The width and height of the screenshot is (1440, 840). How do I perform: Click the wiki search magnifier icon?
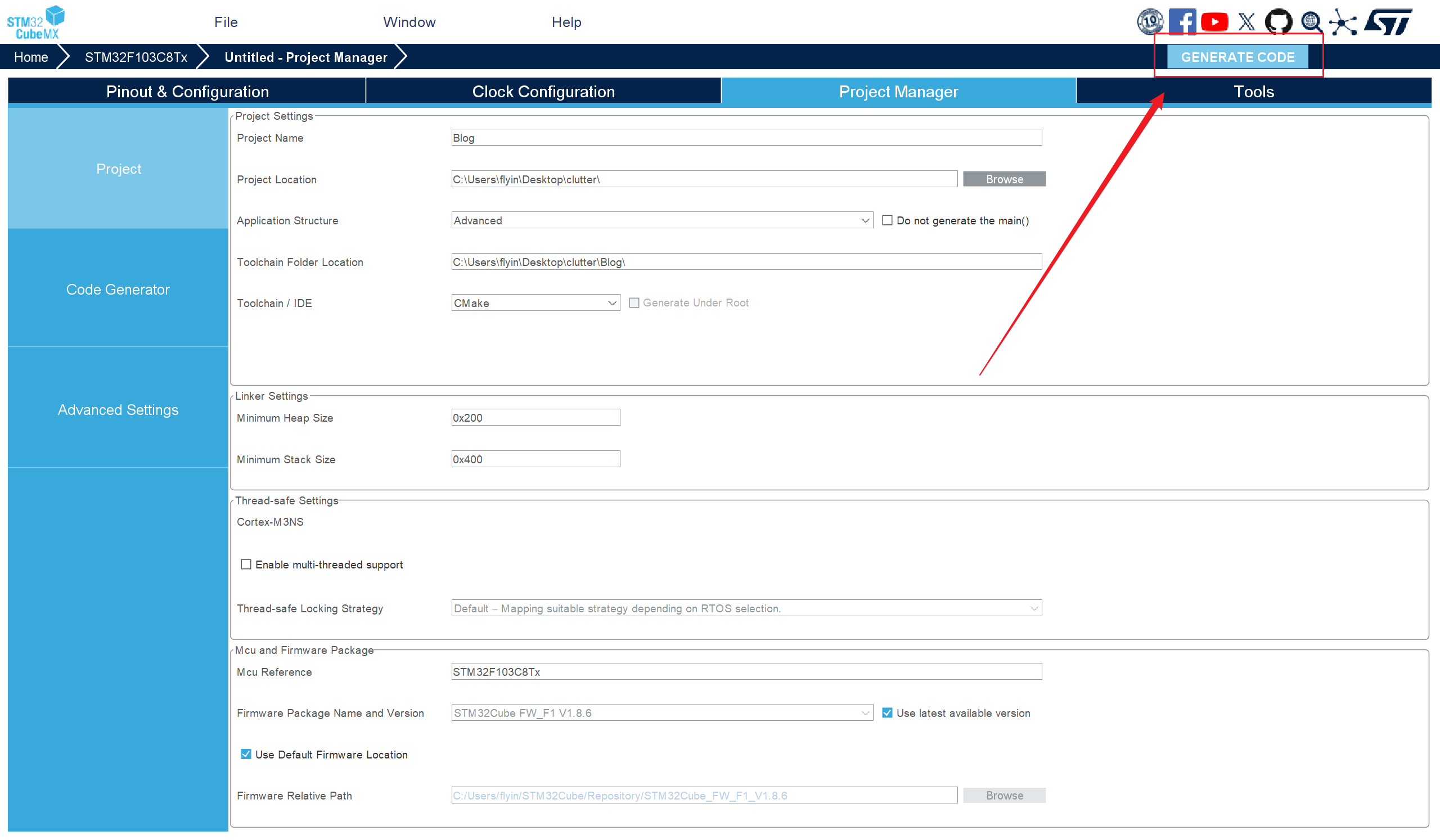1311,22
